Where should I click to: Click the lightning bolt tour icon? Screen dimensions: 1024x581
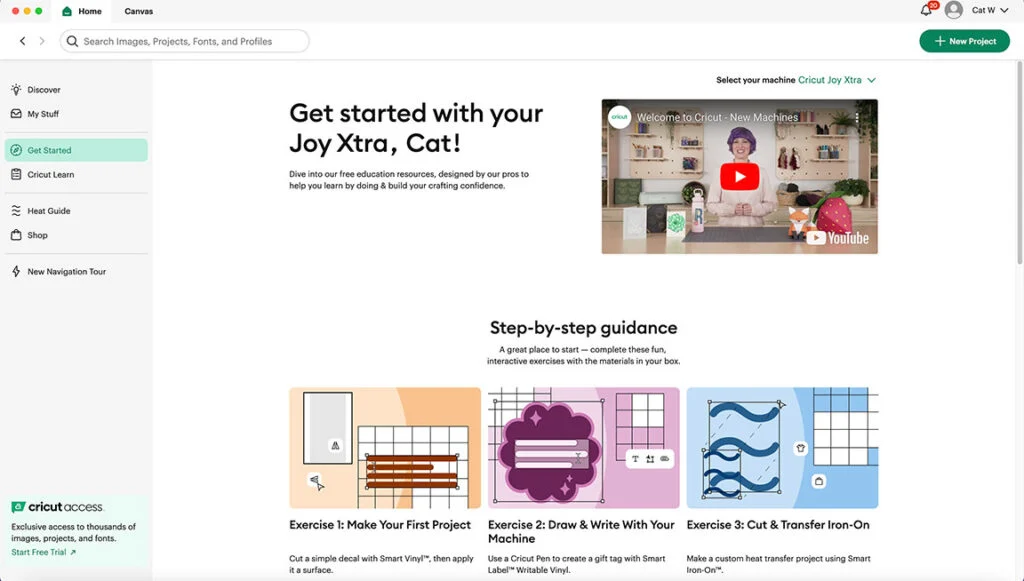pos(16,272)
